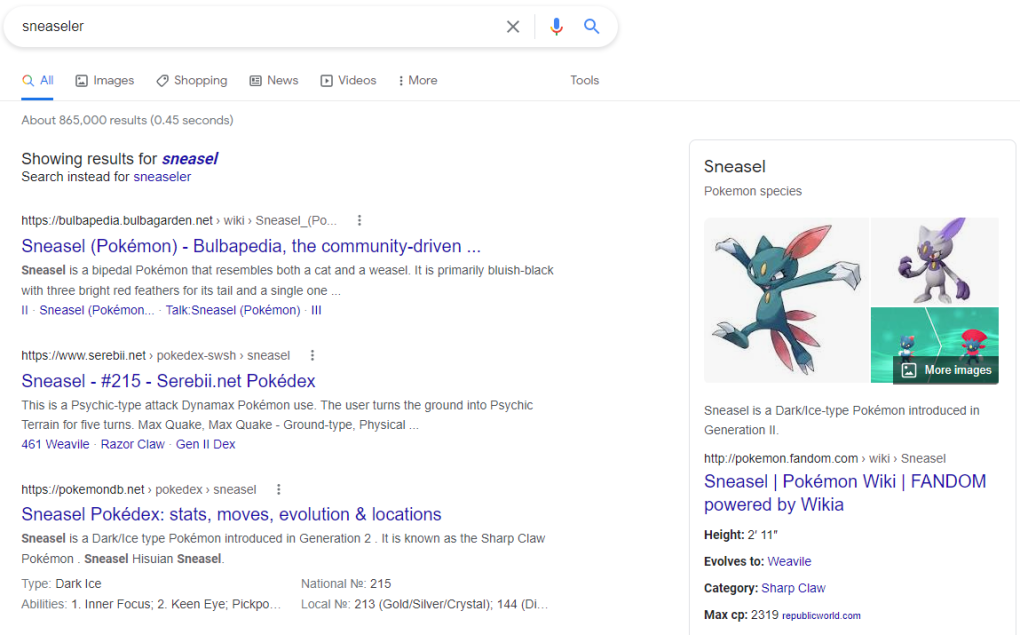Viewport: 1020px width, 635px height.
Task: Switch to the Images tab
Action: click(x=105, y=81)
